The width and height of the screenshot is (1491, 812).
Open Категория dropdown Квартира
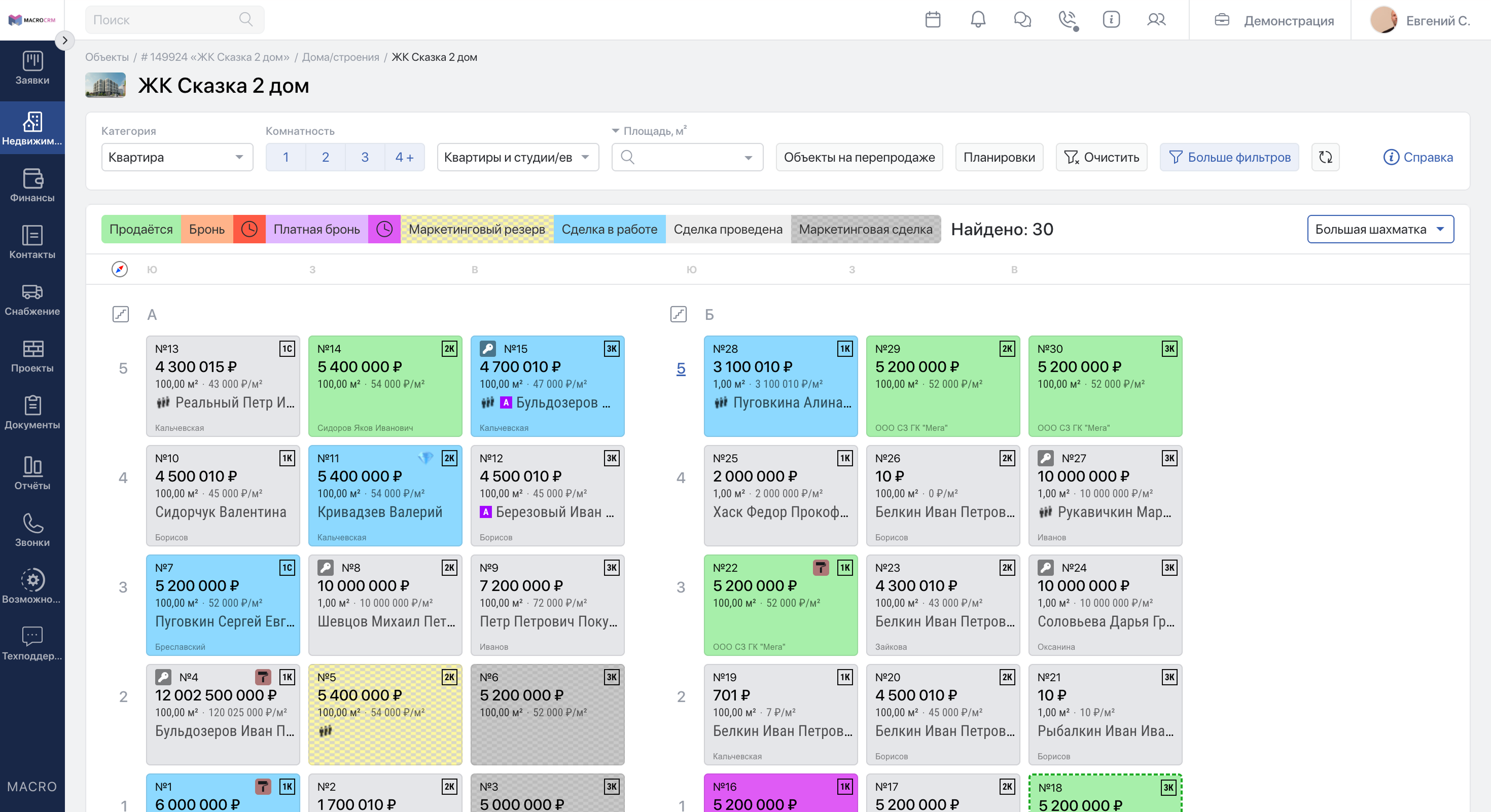177,157
